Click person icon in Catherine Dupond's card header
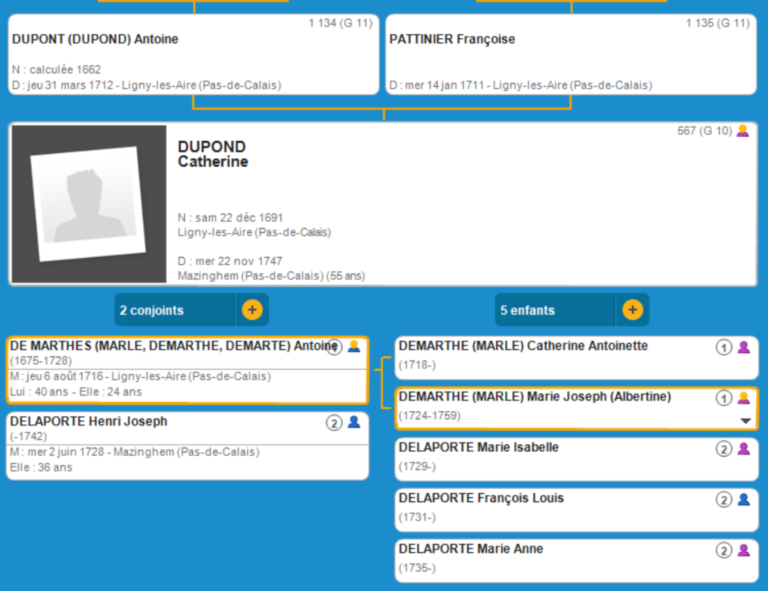This screenshot has width=768, height=591. [x=742, y=131]
